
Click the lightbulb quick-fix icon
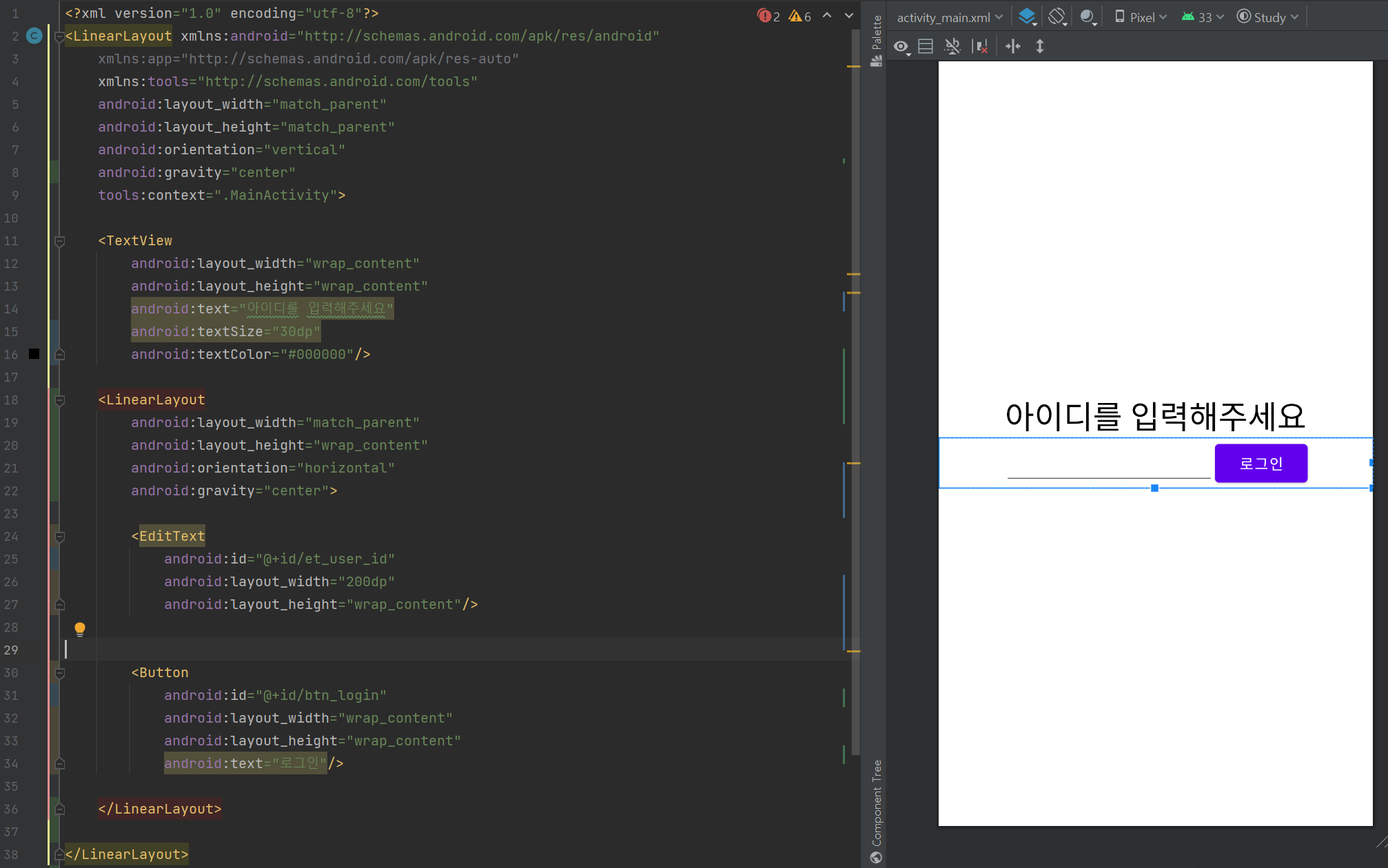[80, 628]
